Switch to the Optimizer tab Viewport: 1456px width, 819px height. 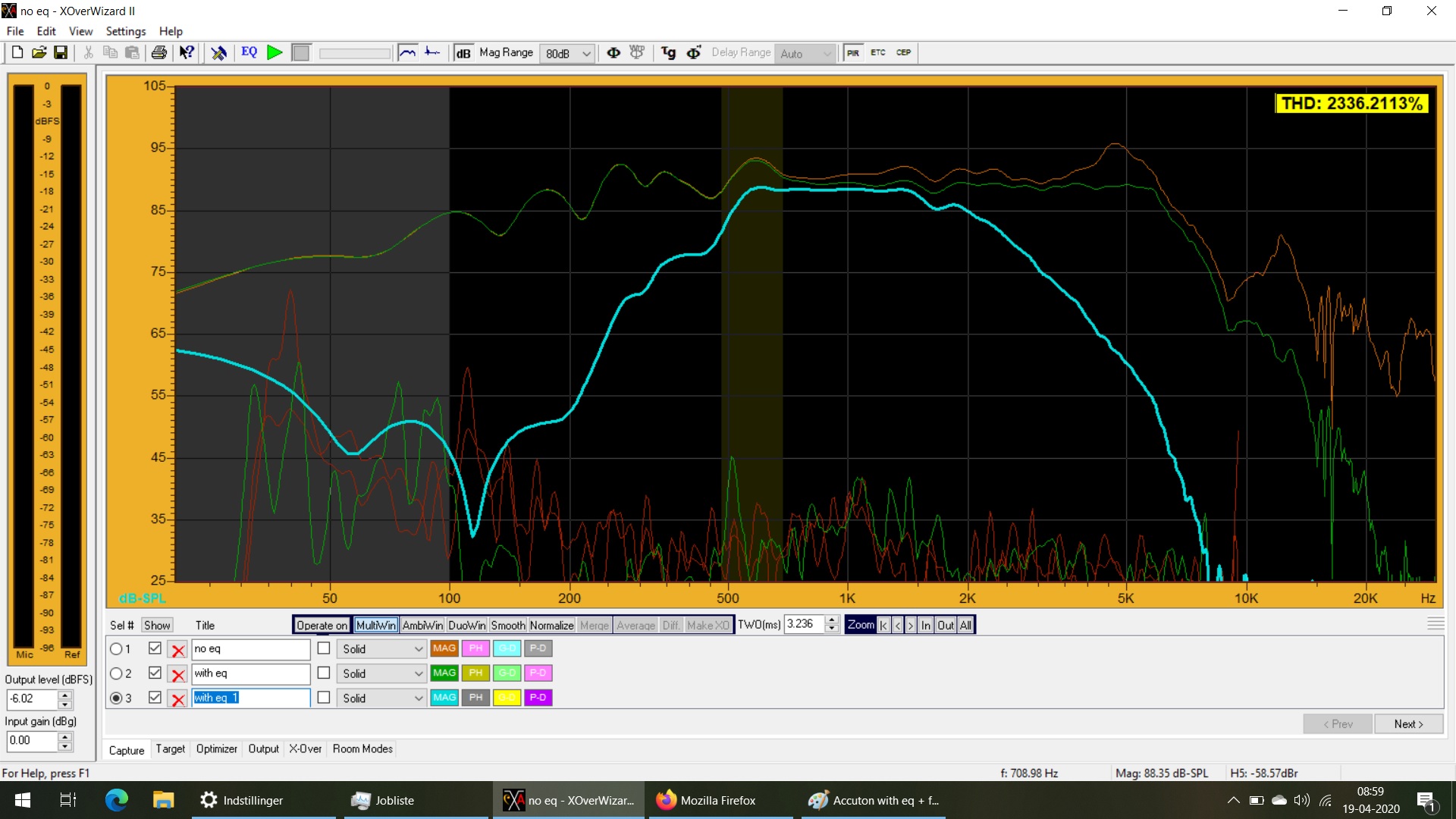(217, 749)
